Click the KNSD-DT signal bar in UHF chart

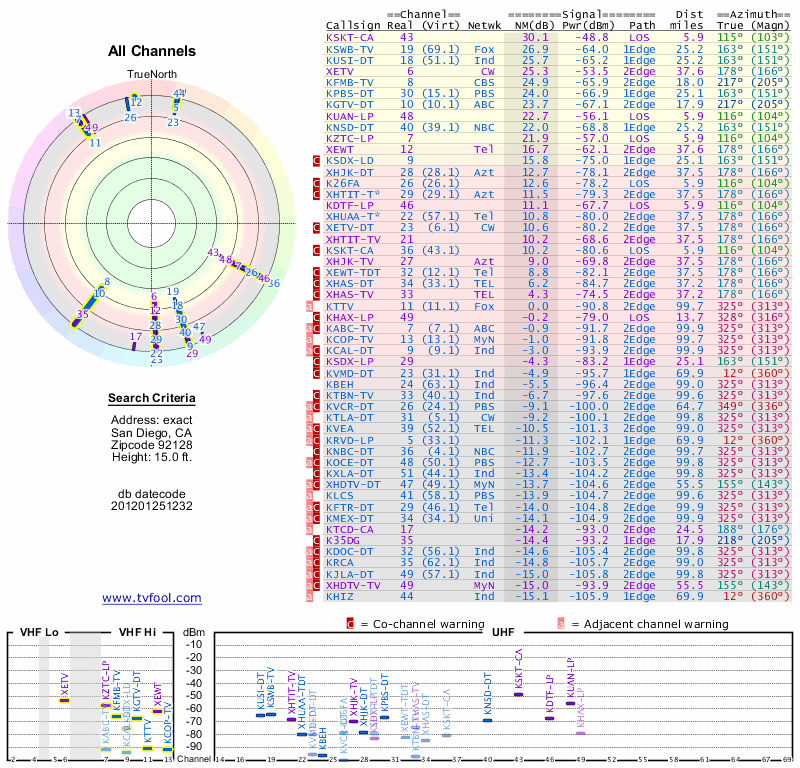[x=488, y=719]
